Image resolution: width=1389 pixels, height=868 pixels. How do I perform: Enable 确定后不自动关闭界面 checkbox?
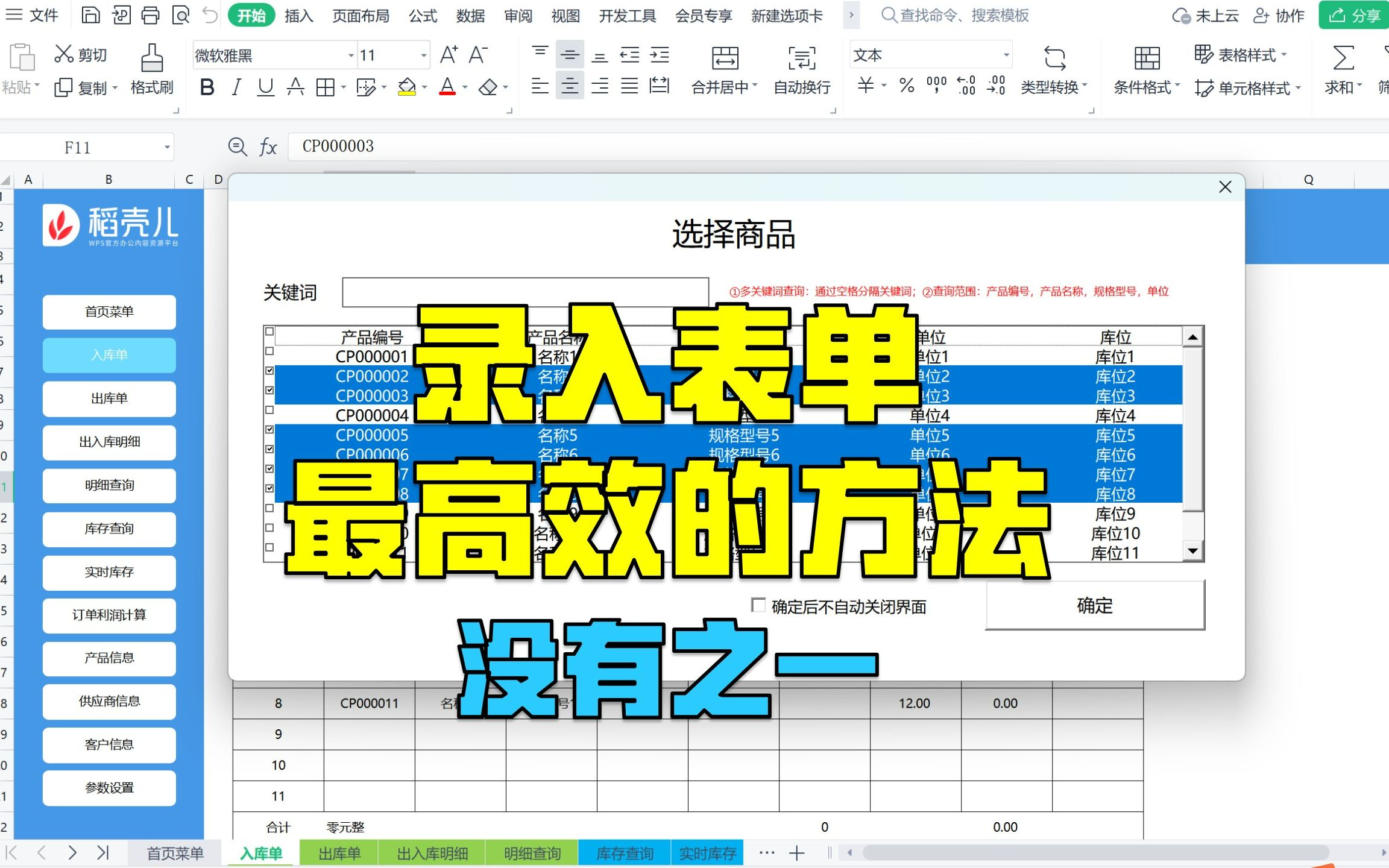[758, 605]
